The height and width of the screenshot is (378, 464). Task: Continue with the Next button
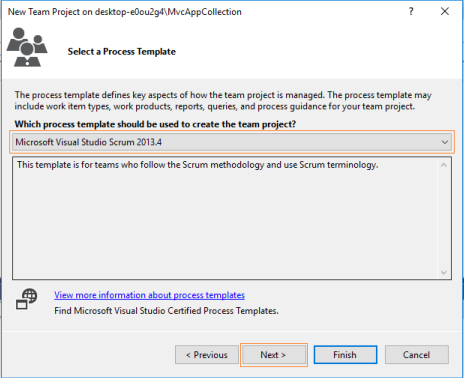pyautogui.click(x=274, y=355)
